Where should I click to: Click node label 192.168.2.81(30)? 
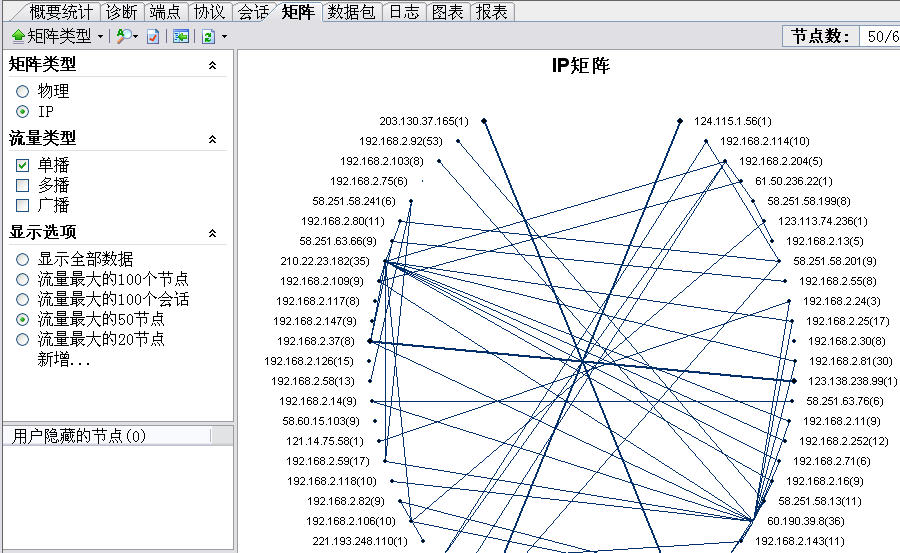(851, 361)
